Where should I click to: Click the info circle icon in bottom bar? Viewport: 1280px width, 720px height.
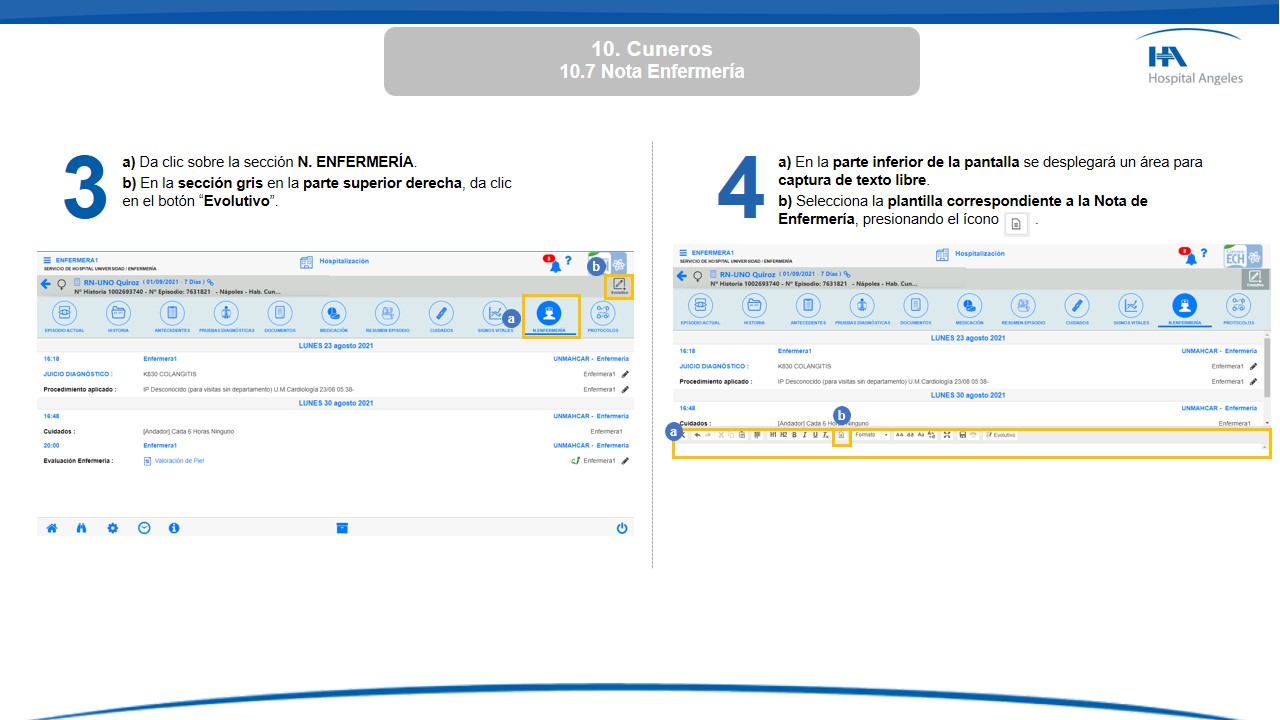[174, 528]
